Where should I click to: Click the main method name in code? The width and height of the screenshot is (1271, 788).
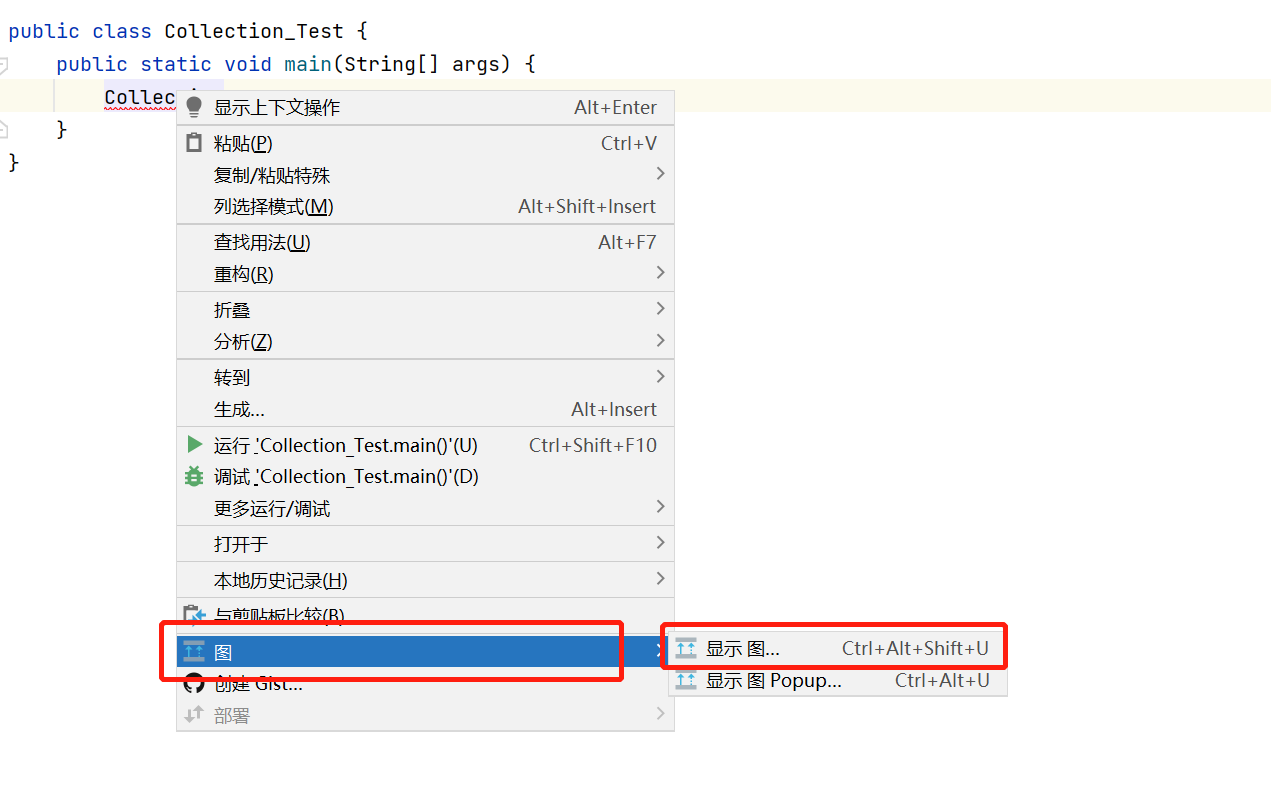point(308,65)
